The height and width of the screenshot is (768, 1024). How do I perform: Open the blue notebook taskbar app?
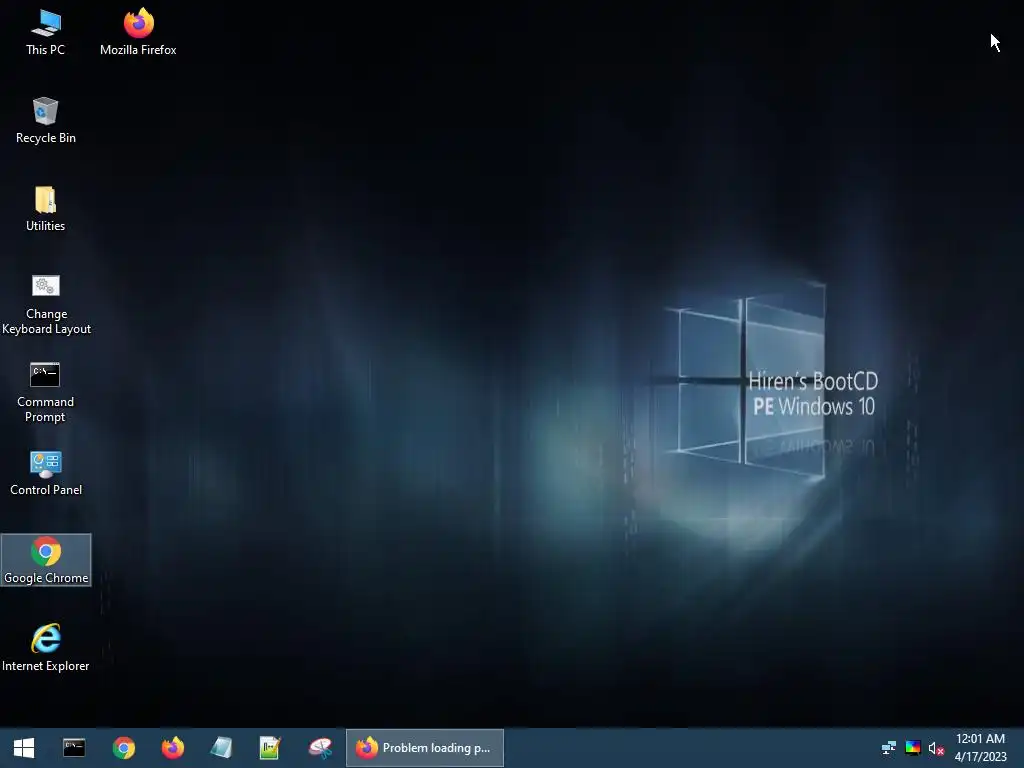(221, 748)
